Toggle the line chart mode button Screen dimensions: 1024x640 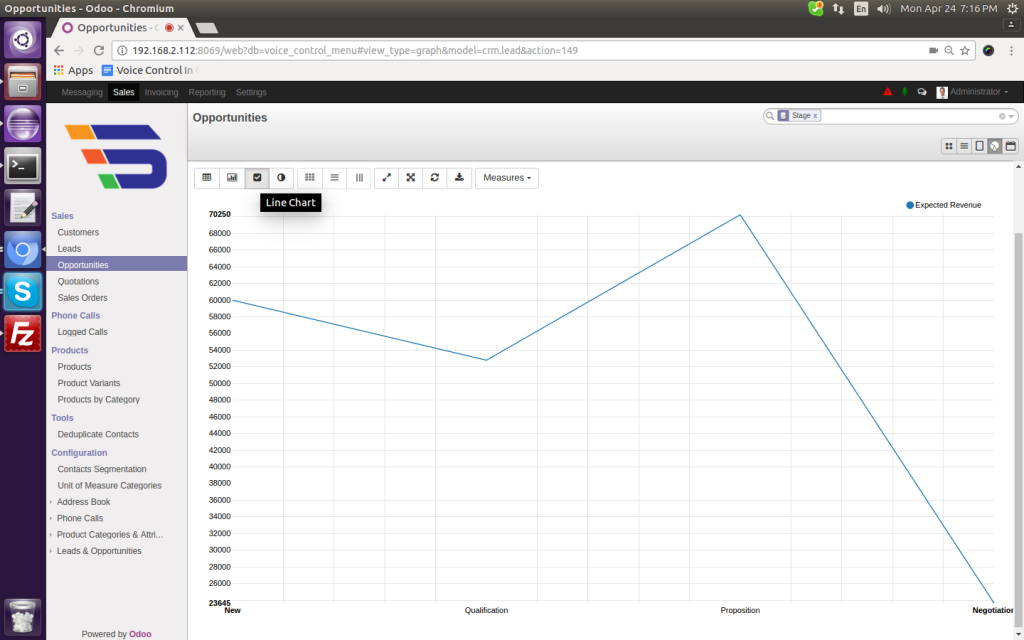point(257,178)
